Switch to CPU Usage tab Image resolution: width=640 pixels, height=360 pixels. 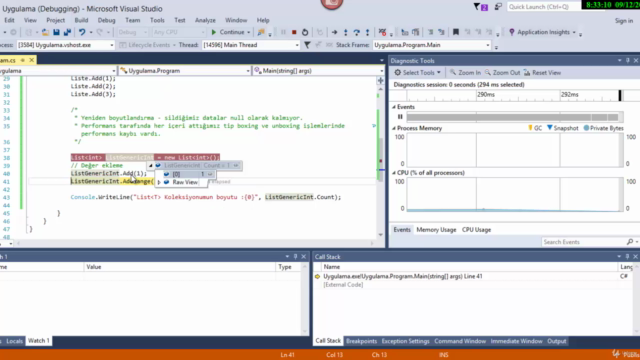click(x=476, y=230)
